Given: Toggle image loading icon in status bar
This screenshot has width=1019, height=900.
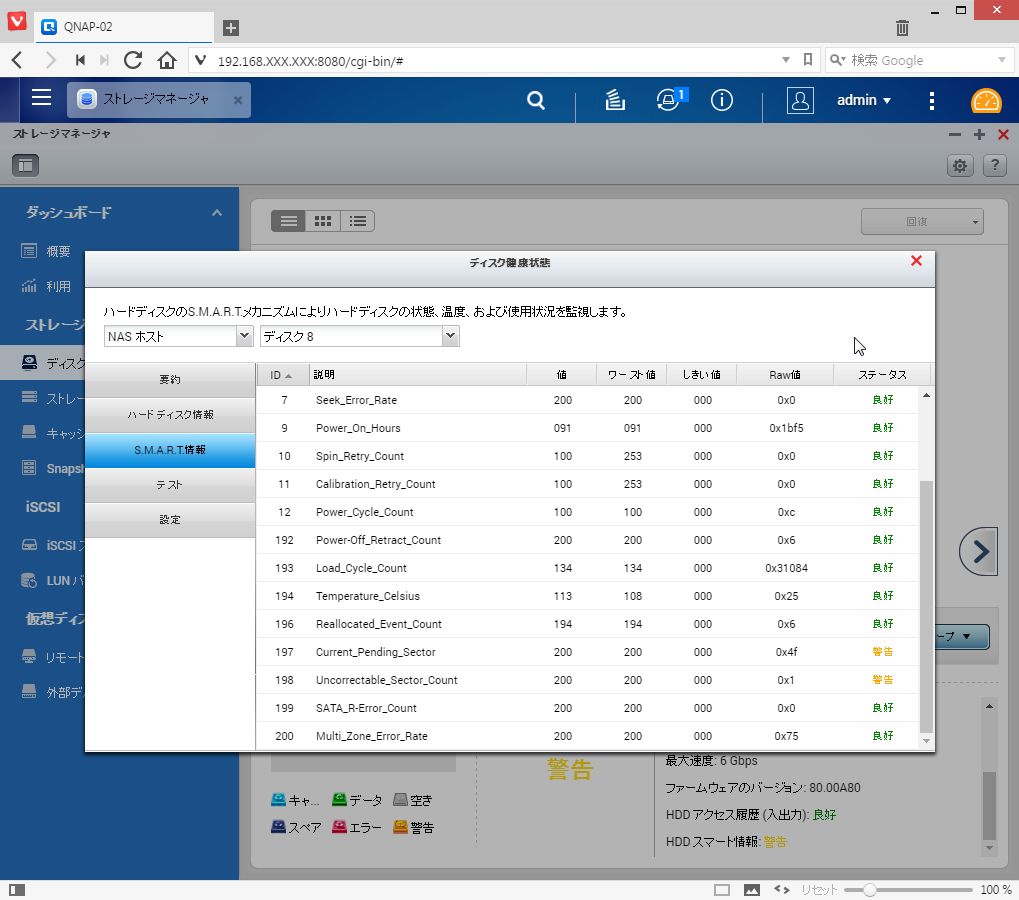Looking at the screenshot, I should (752, 890).
